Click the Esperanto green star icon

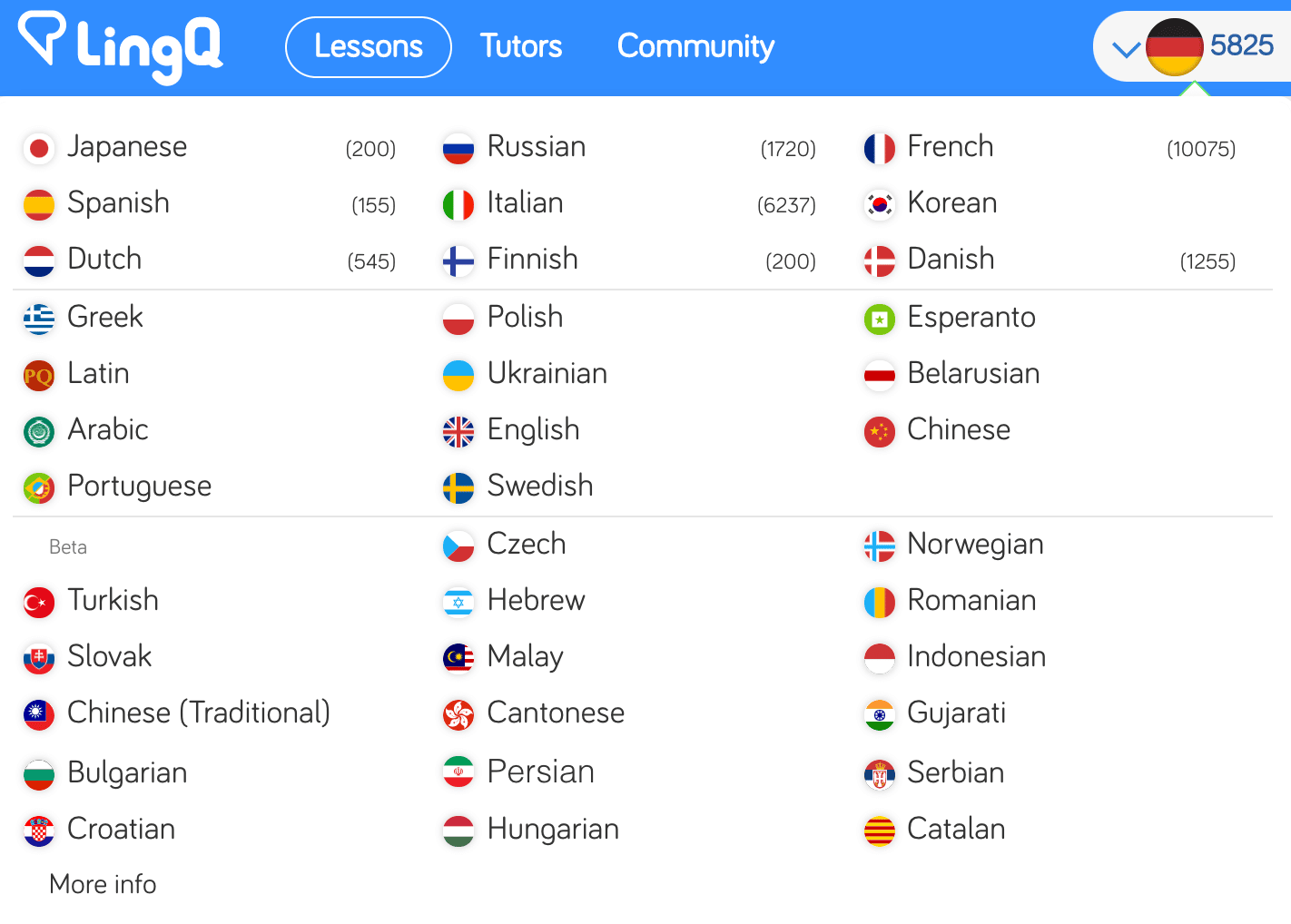(879, 319)
